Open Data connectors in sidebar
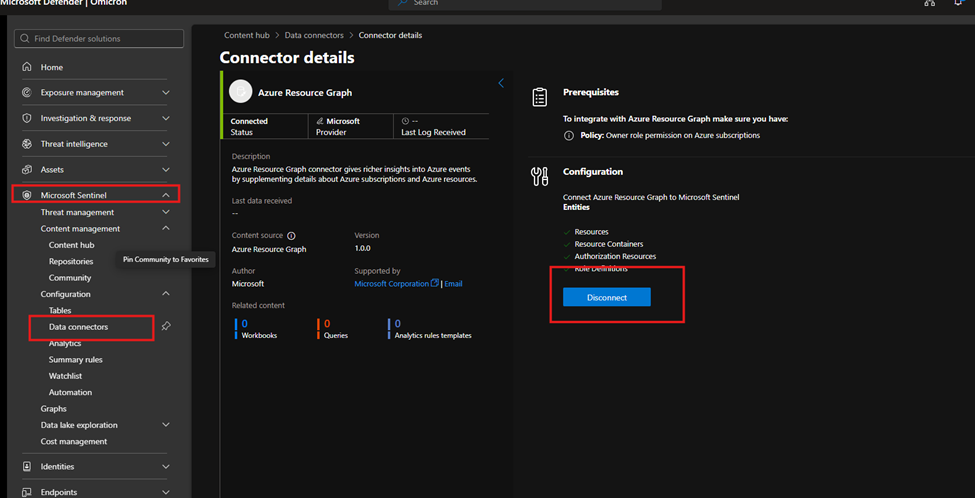This screenshot has width=975, height=498. coord(78,326)
